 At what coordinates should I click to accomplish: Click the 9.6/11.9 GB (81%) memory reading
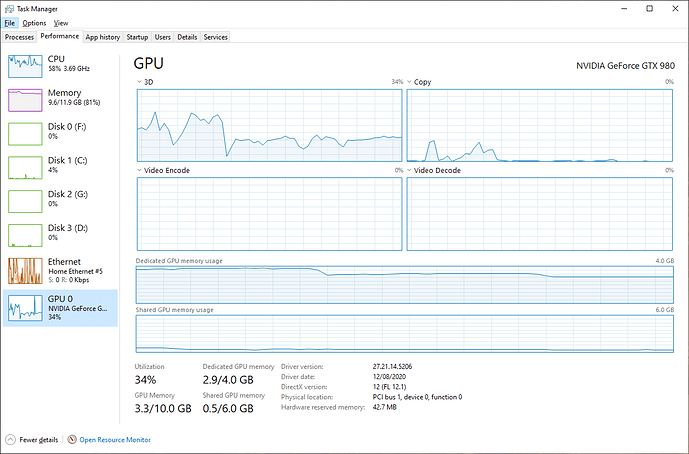(x=74, y=102)
